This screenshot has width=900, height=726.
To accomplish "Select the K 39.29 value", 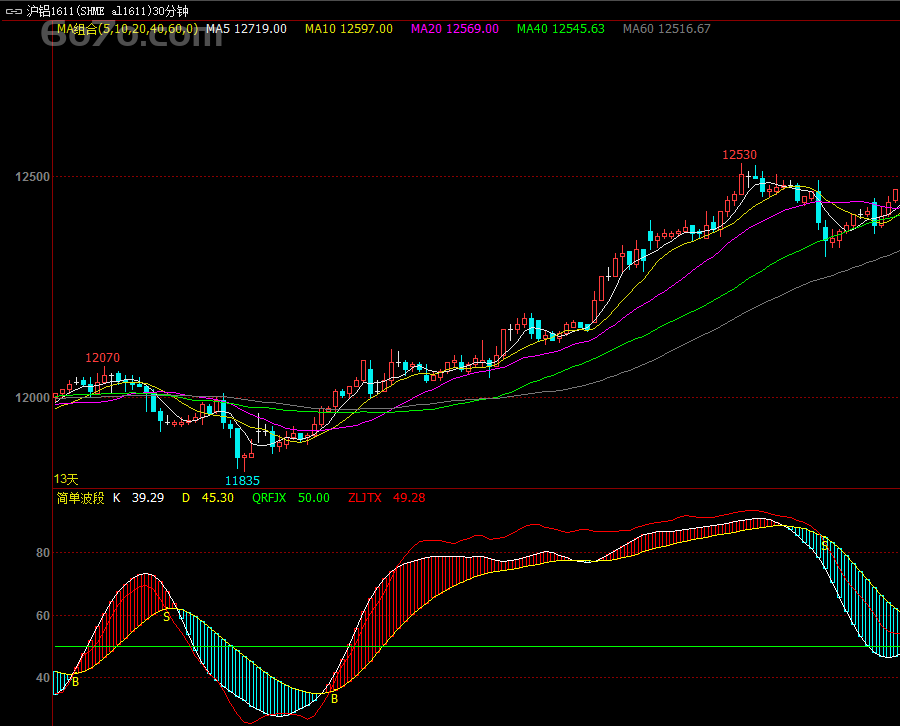I will (138, 498).
